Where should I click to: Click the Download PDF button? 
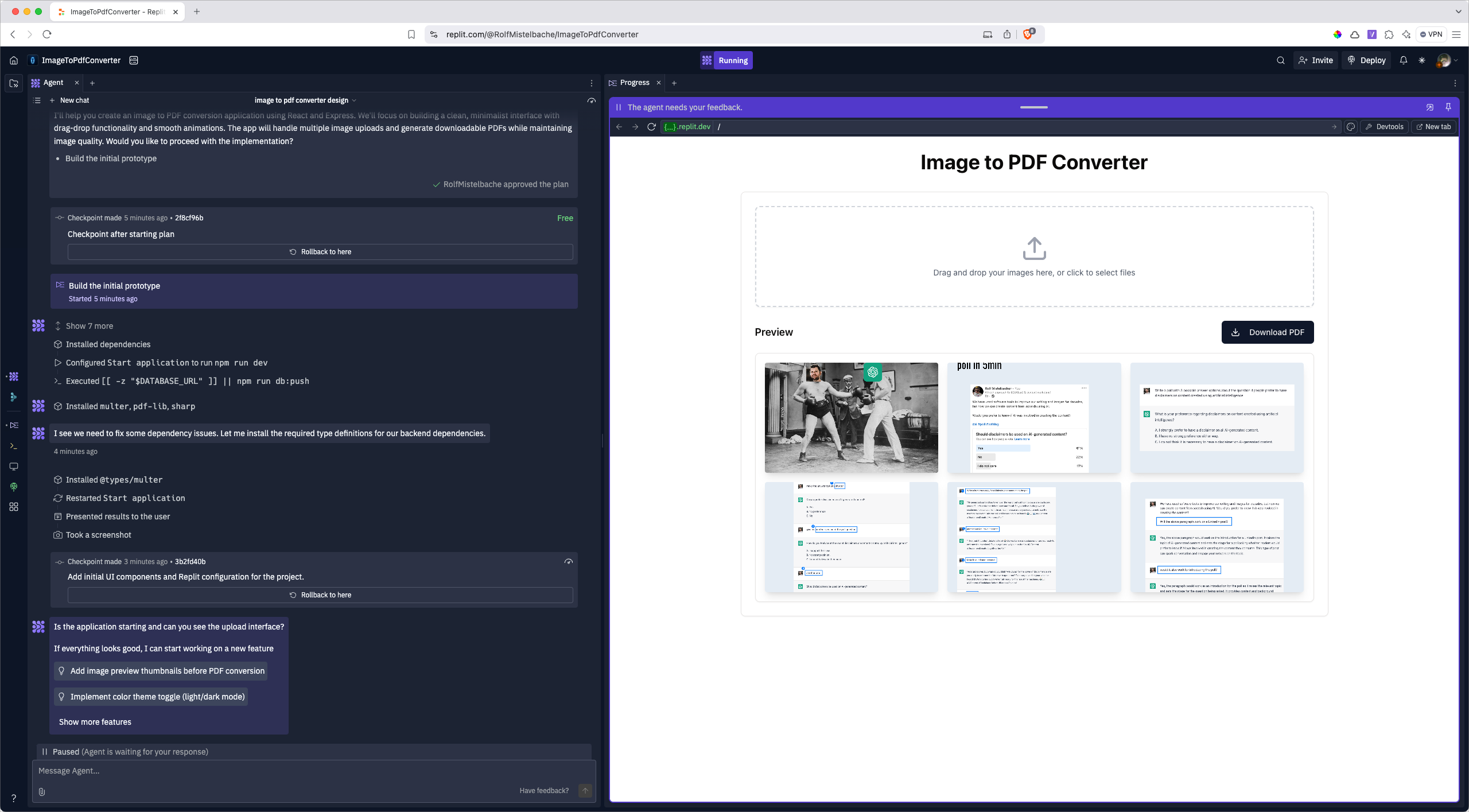[1267, 332]
